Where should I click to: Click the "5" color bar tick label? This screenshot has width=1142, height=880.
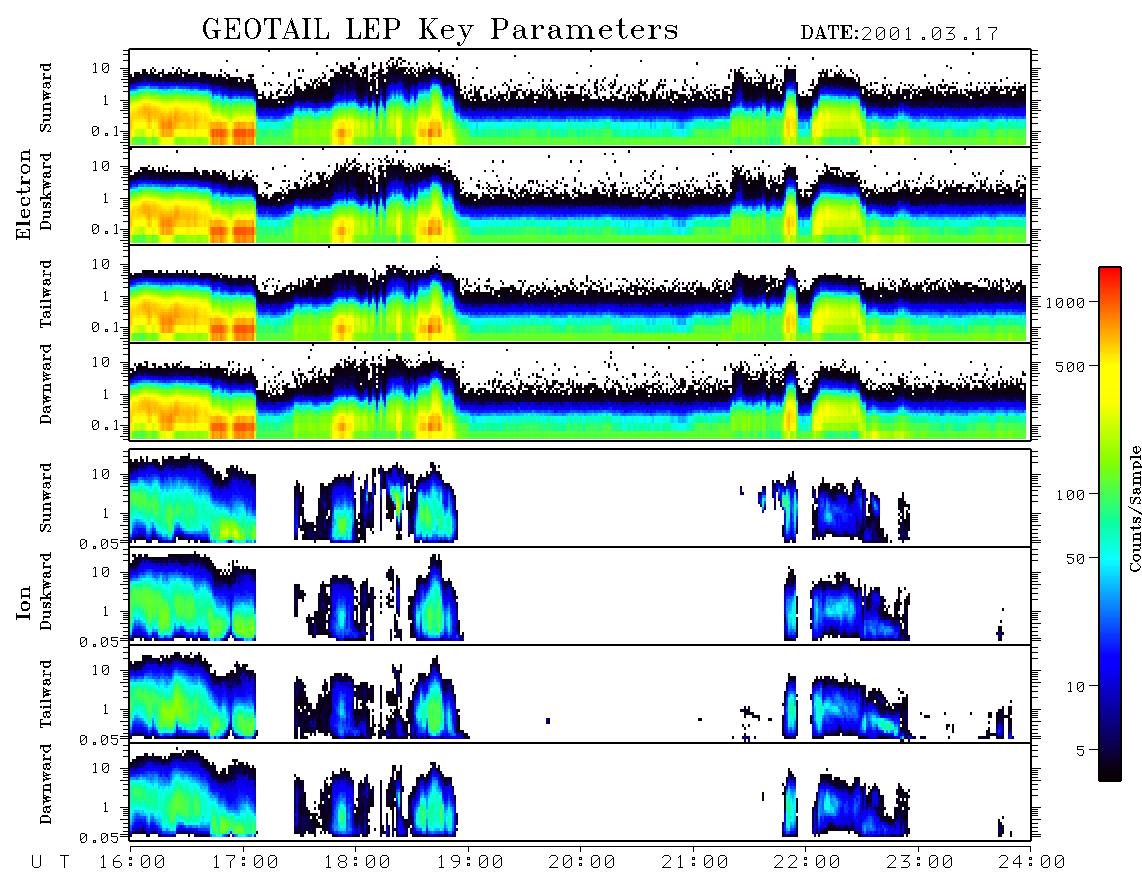tap(1080, 751)
